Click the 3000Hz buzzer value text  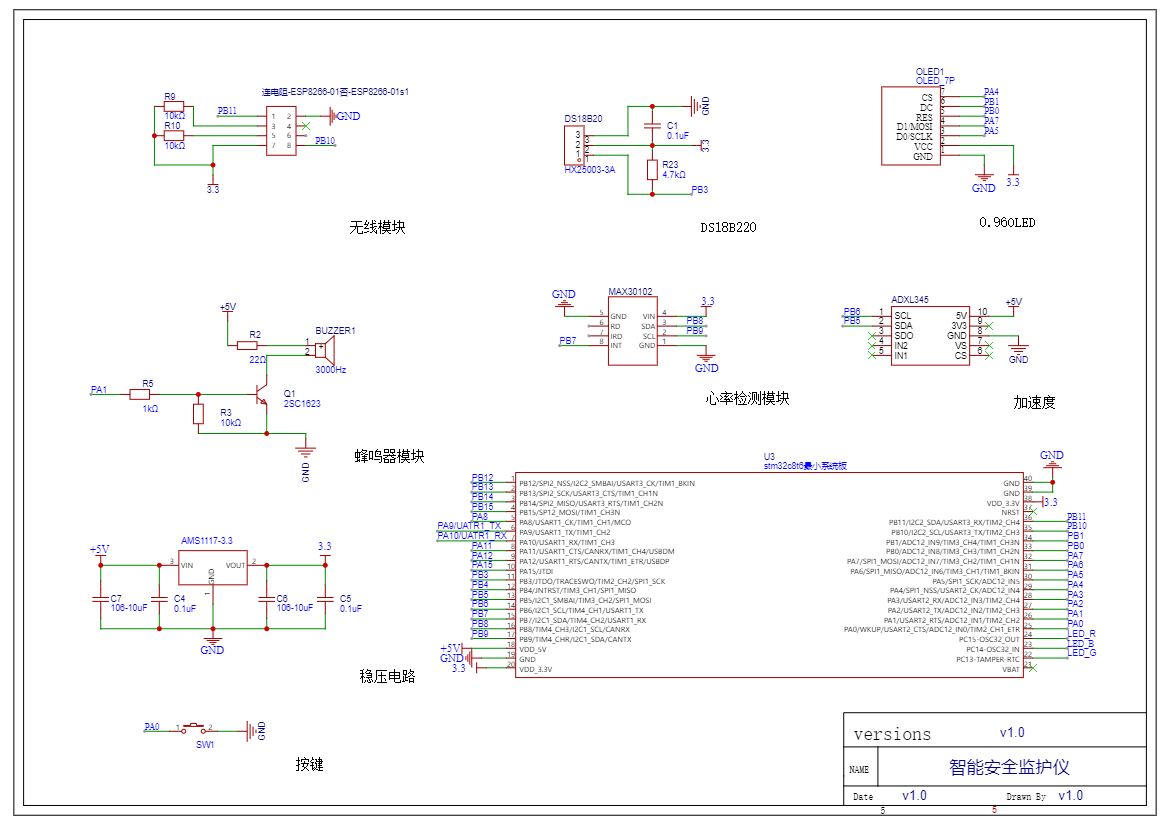[331, 370]
